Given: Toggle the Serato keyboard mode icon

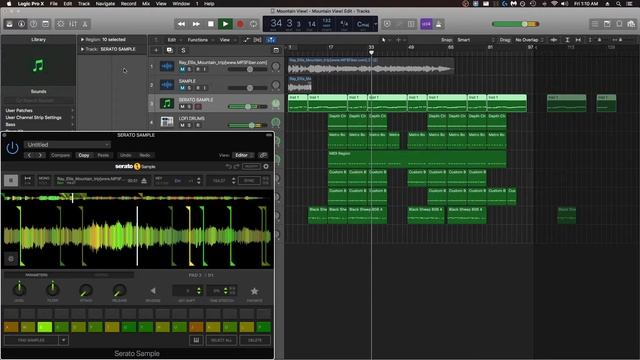Looking at the screenshot, I should point(196,340).
